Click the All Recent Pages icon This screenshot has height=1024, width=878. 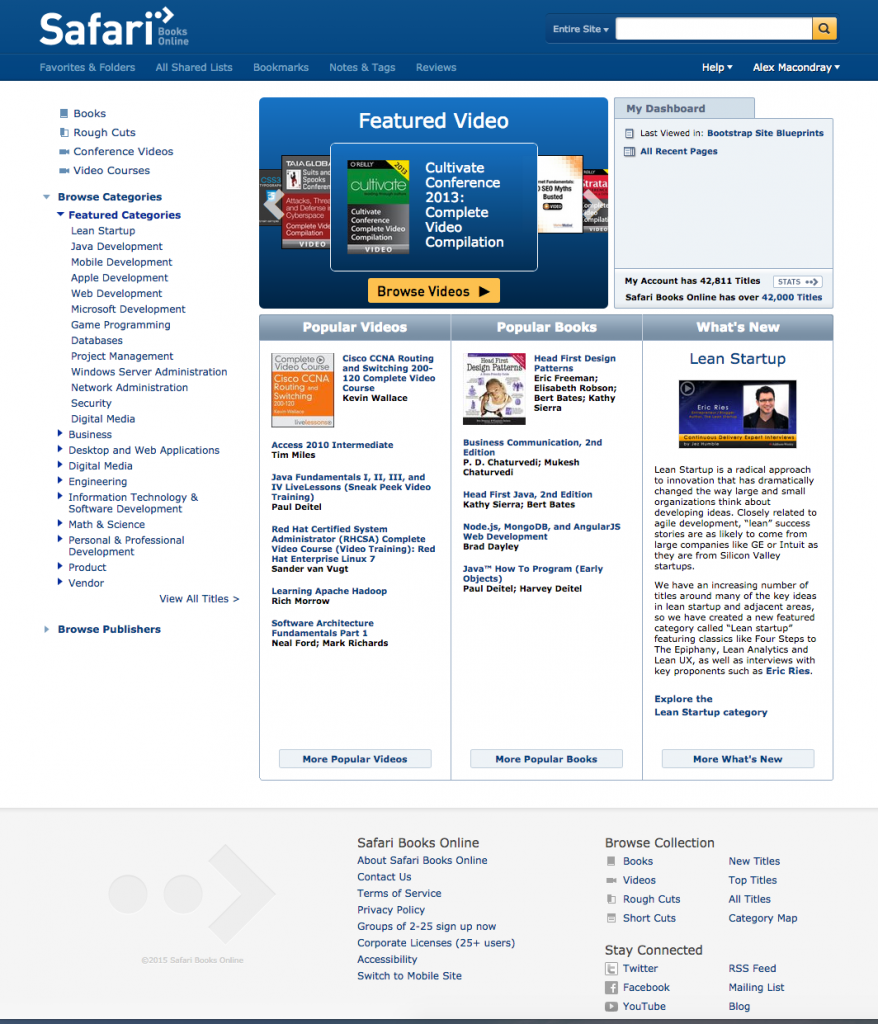(x=629, y=152)
